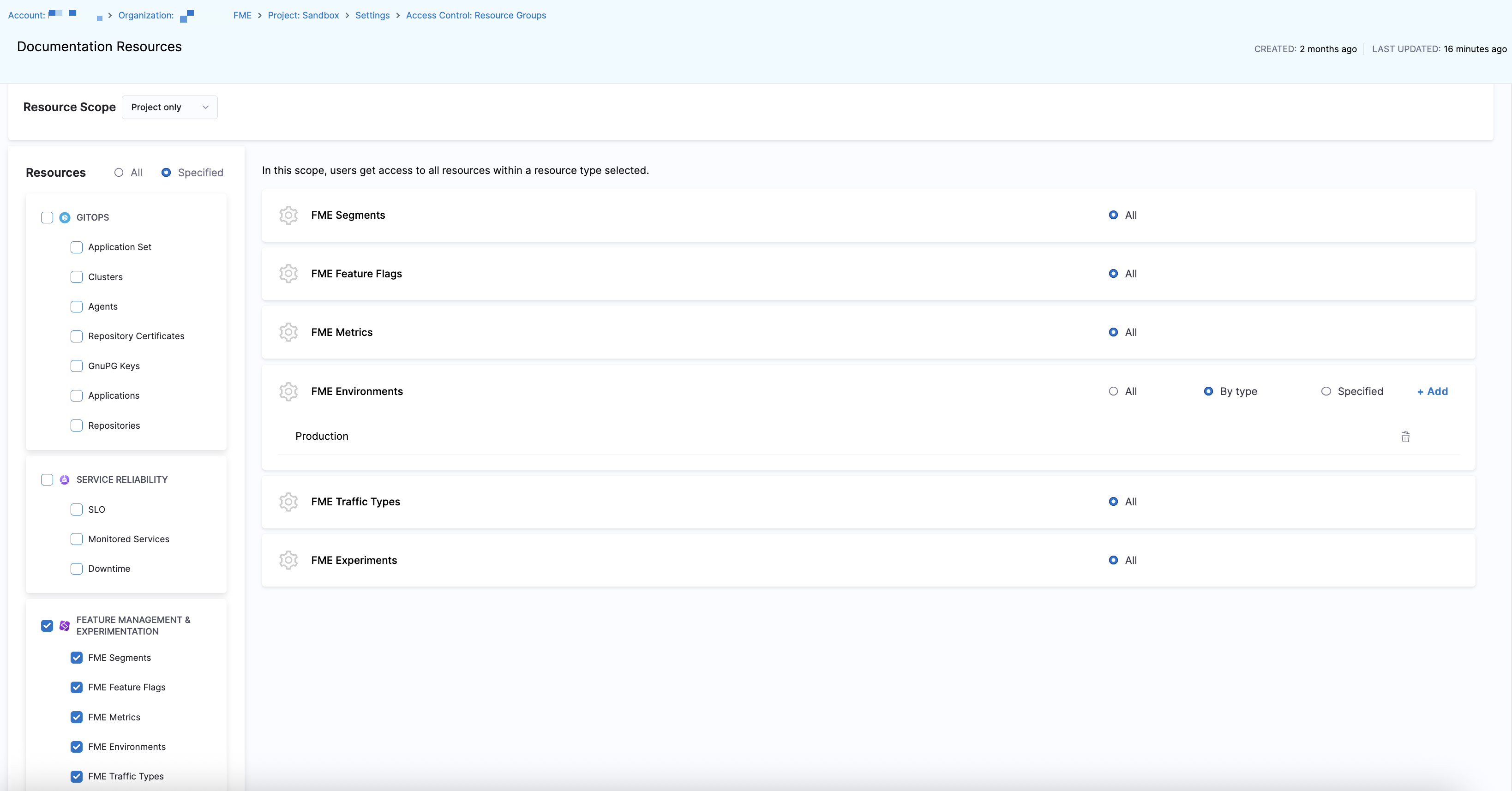Screen dimensions: 1512x791
Task: Uncheck the FME Metrics checkbox
Action: tap(76, 717)
